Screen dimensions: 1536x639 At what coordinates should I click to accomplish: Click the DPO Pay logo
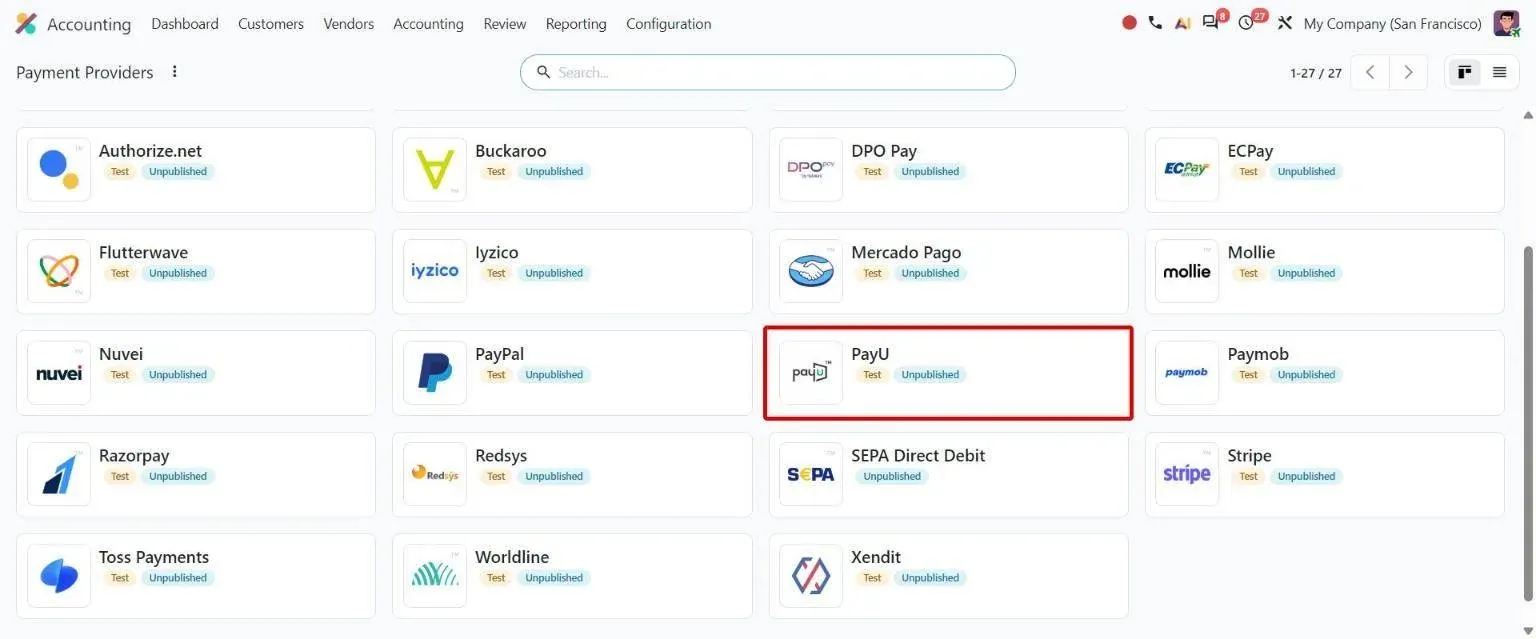coord(811,169)
